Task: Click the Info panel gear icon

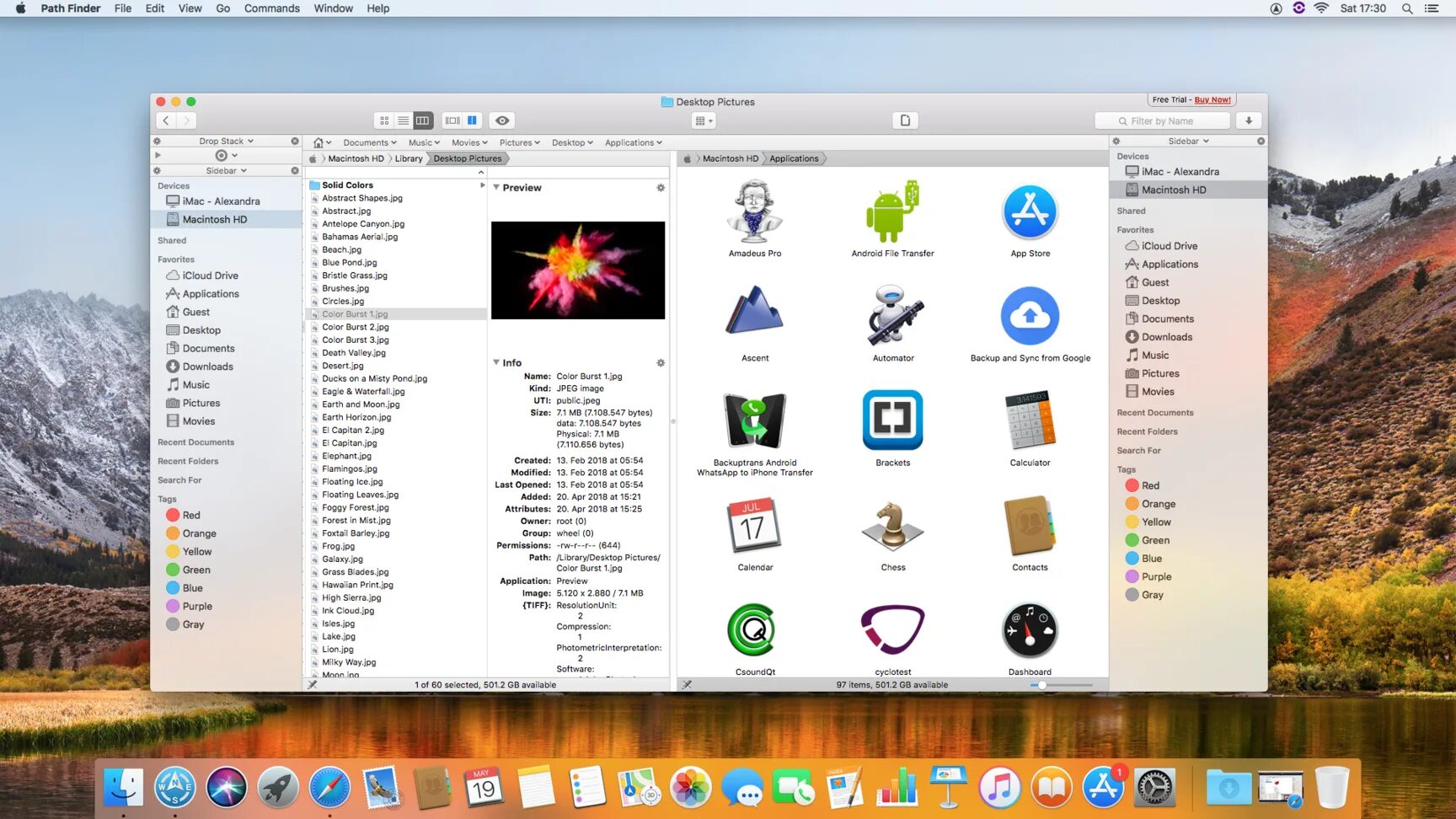Action: pyautogui.click(x=661, y=363)
